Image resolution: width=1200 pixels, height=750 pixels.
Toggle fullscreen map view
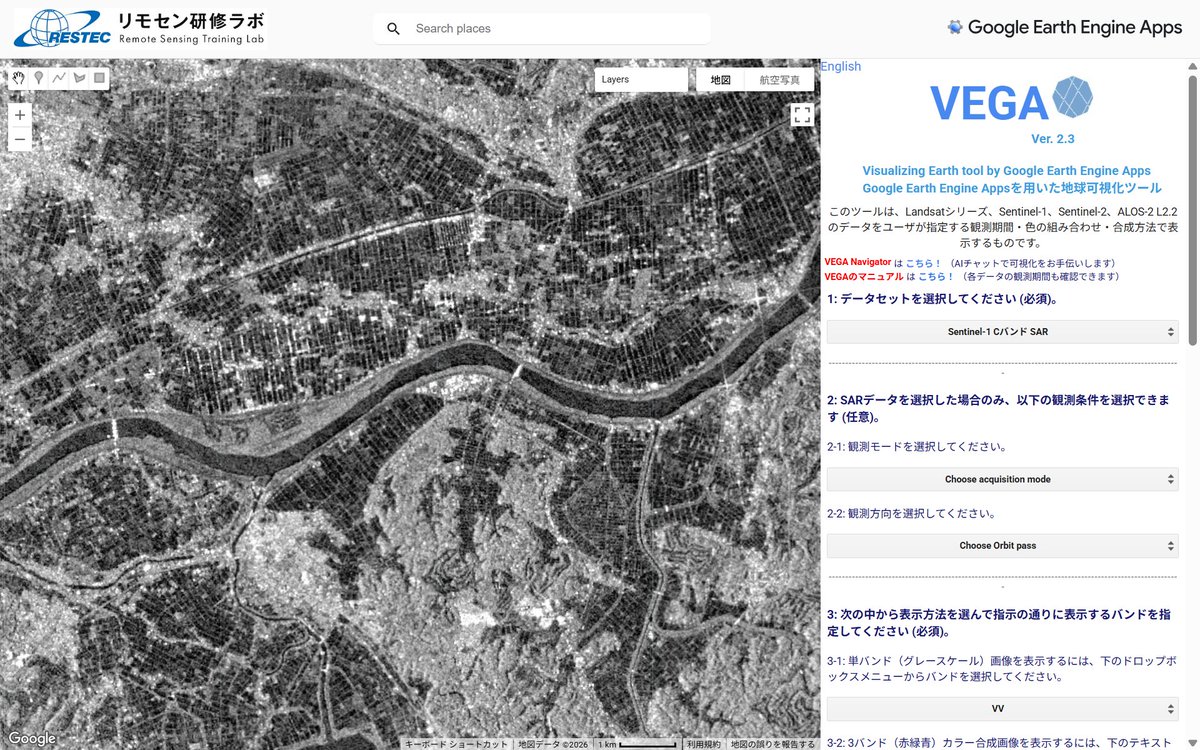click(802, 114)
